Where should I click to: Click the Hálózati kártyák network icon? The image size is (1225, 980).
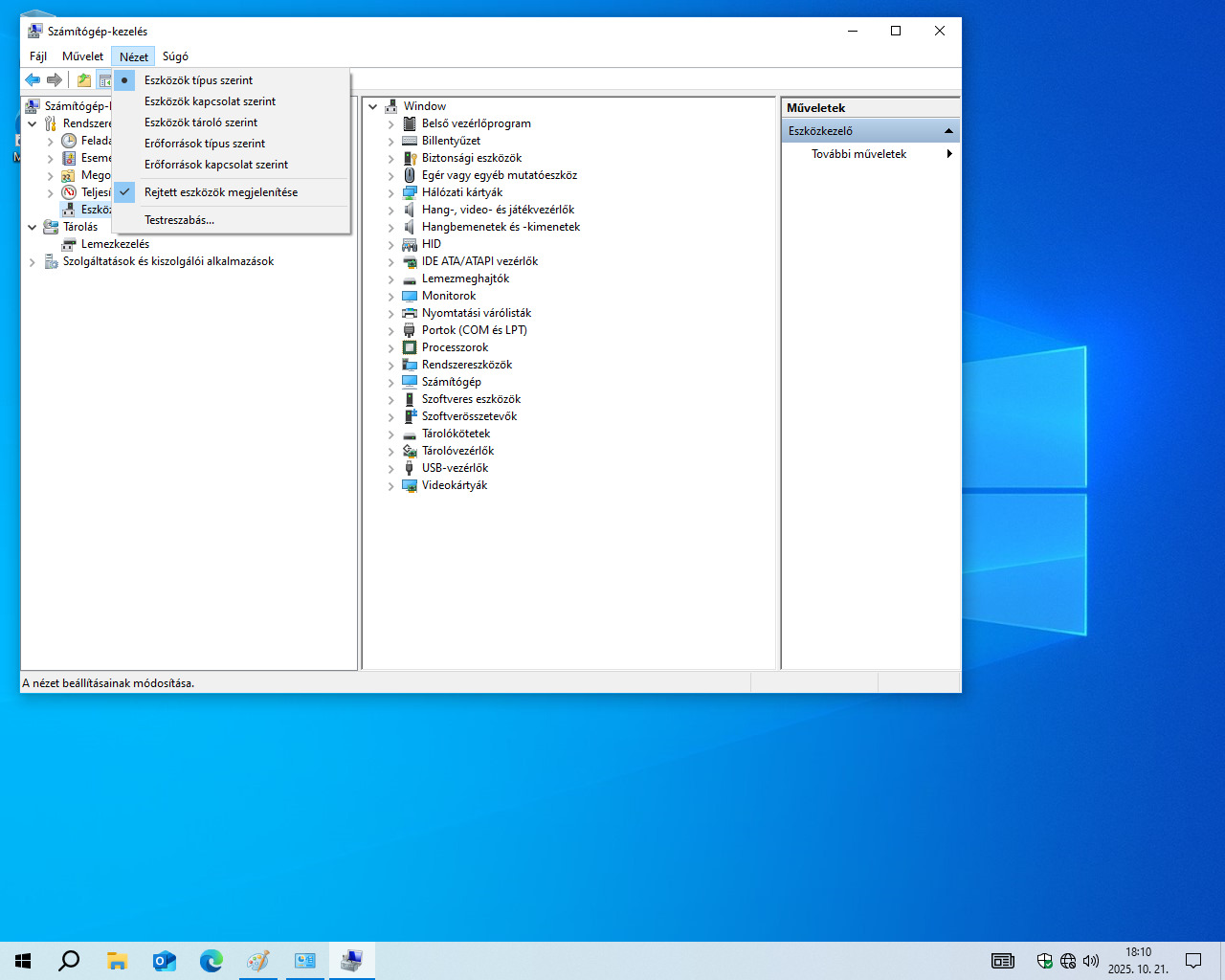(410, 192)
